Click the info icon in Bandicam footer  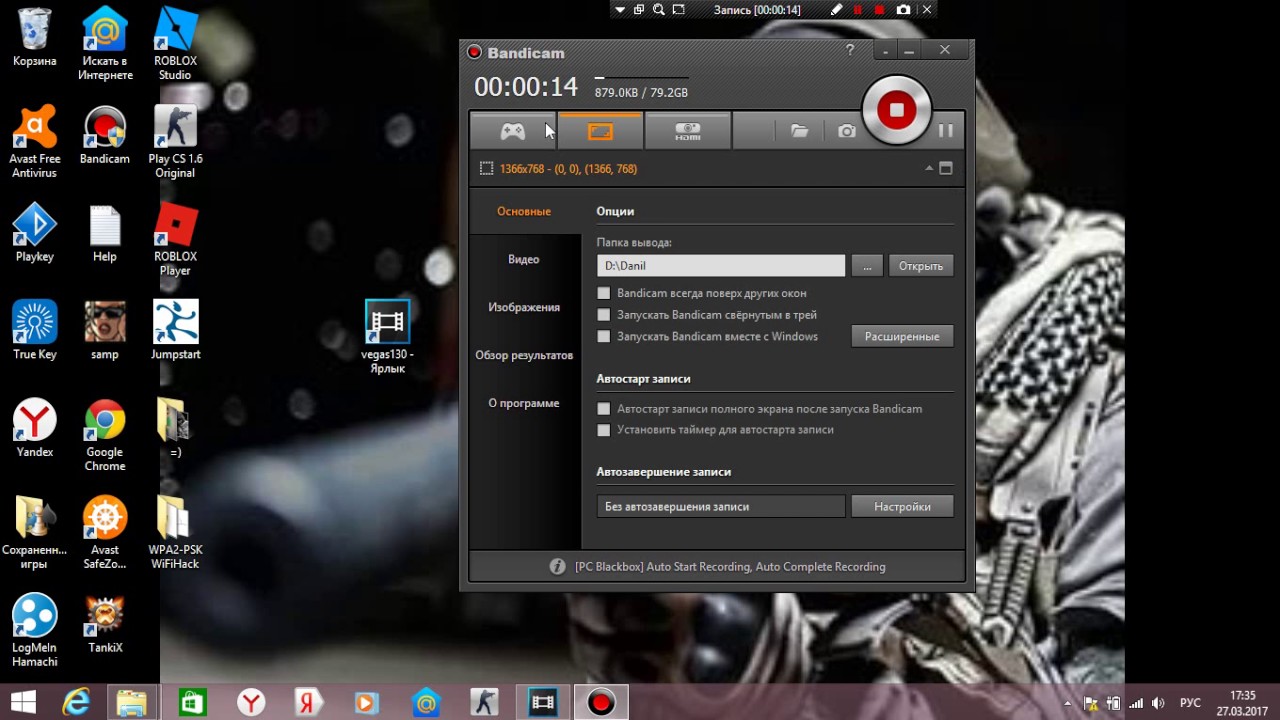click(558, 567)
